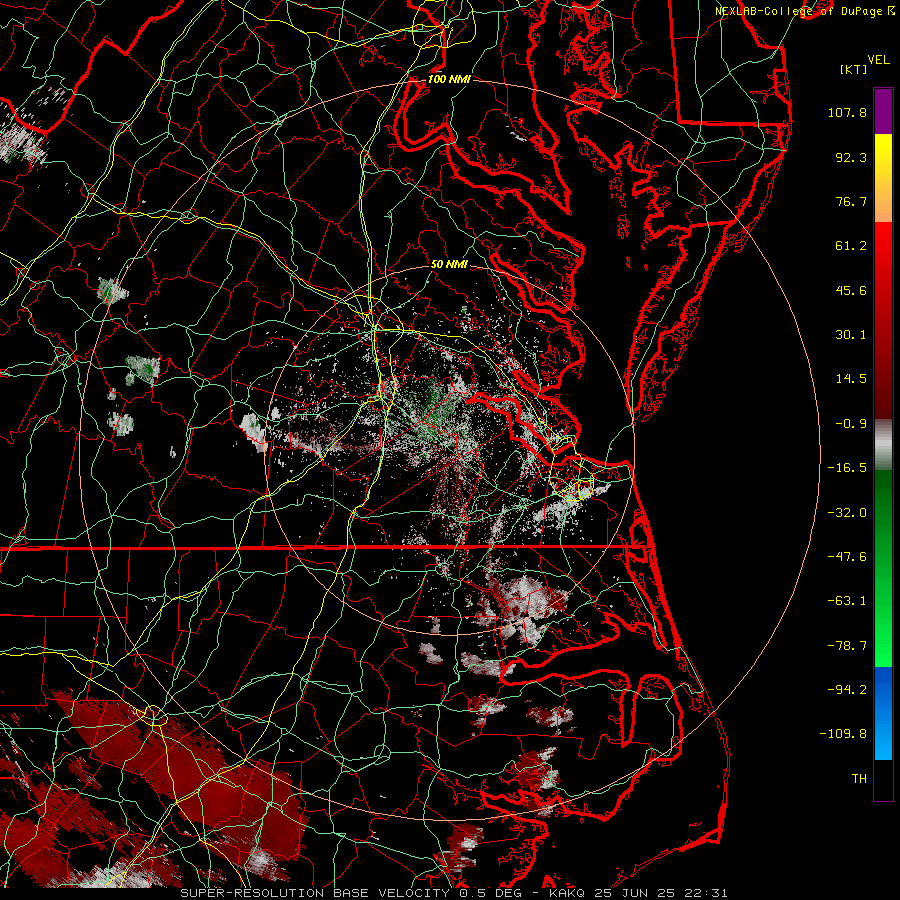The image size is (900, 900).
Task: Click the TH threshold label
Action: pos(859,779)
